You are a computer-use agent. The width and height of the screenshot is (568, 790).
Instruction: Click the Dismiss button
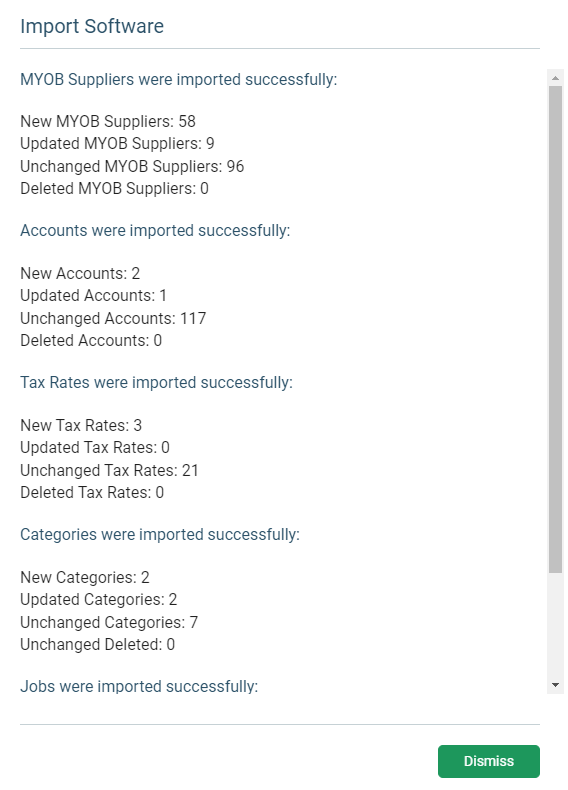tap(488, 761)
